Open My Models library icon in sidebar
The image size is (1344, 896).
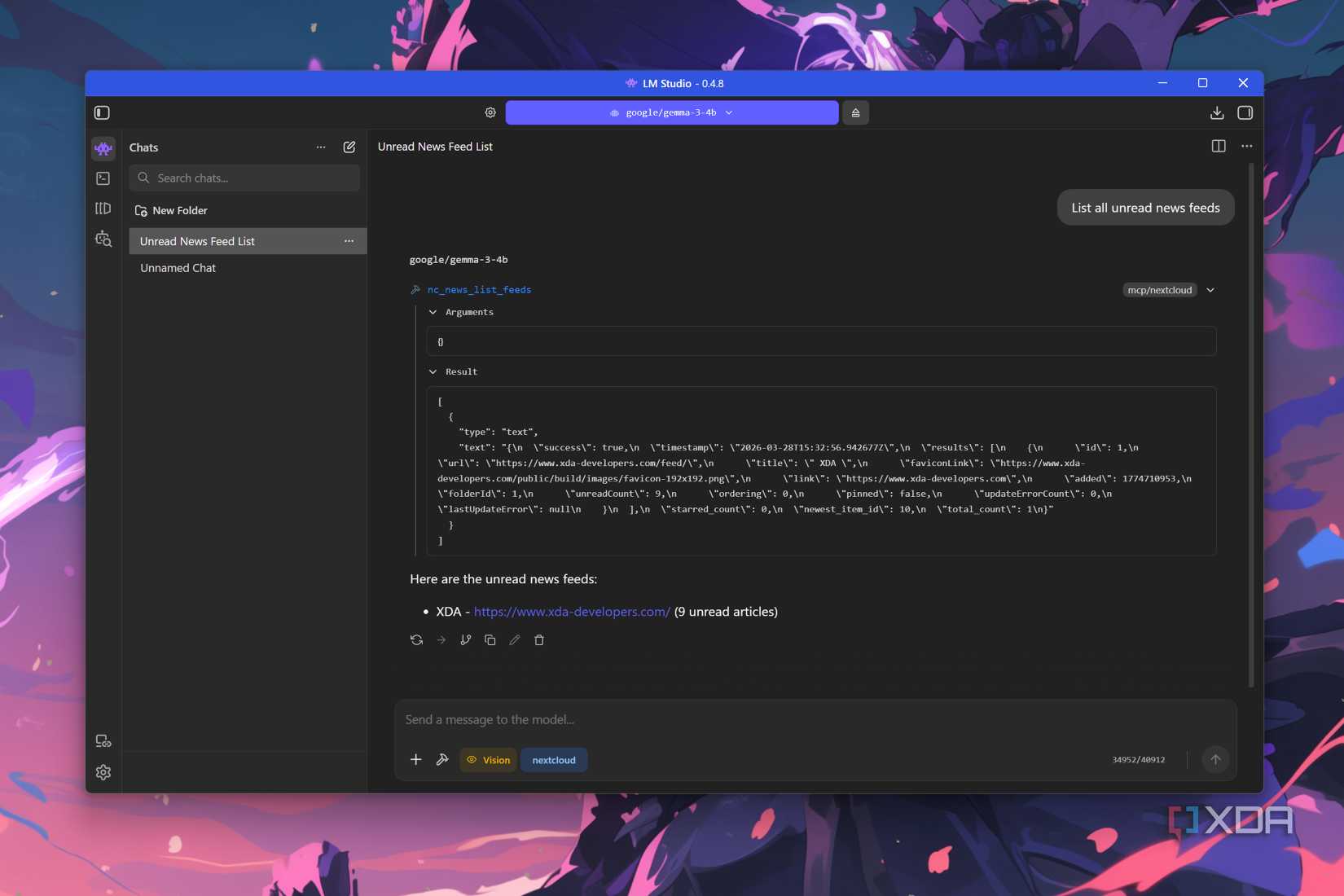pyautogui.click(x=103, y=209)
